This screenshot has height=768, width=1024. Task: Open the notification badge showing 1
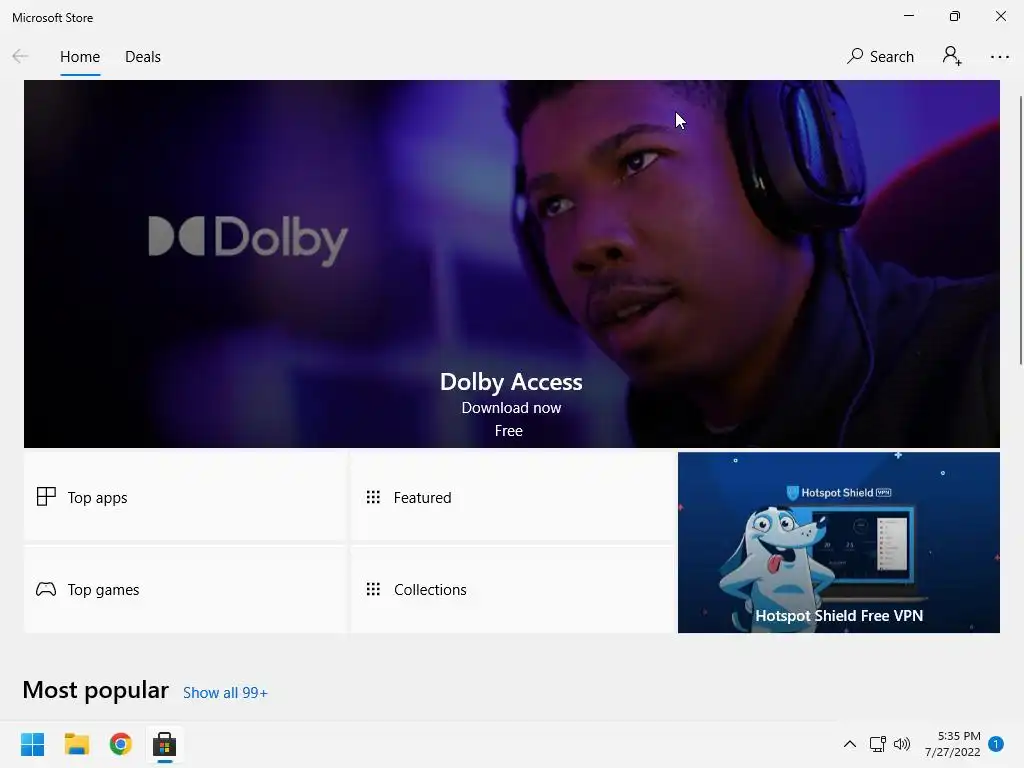(x=996, y=744)
